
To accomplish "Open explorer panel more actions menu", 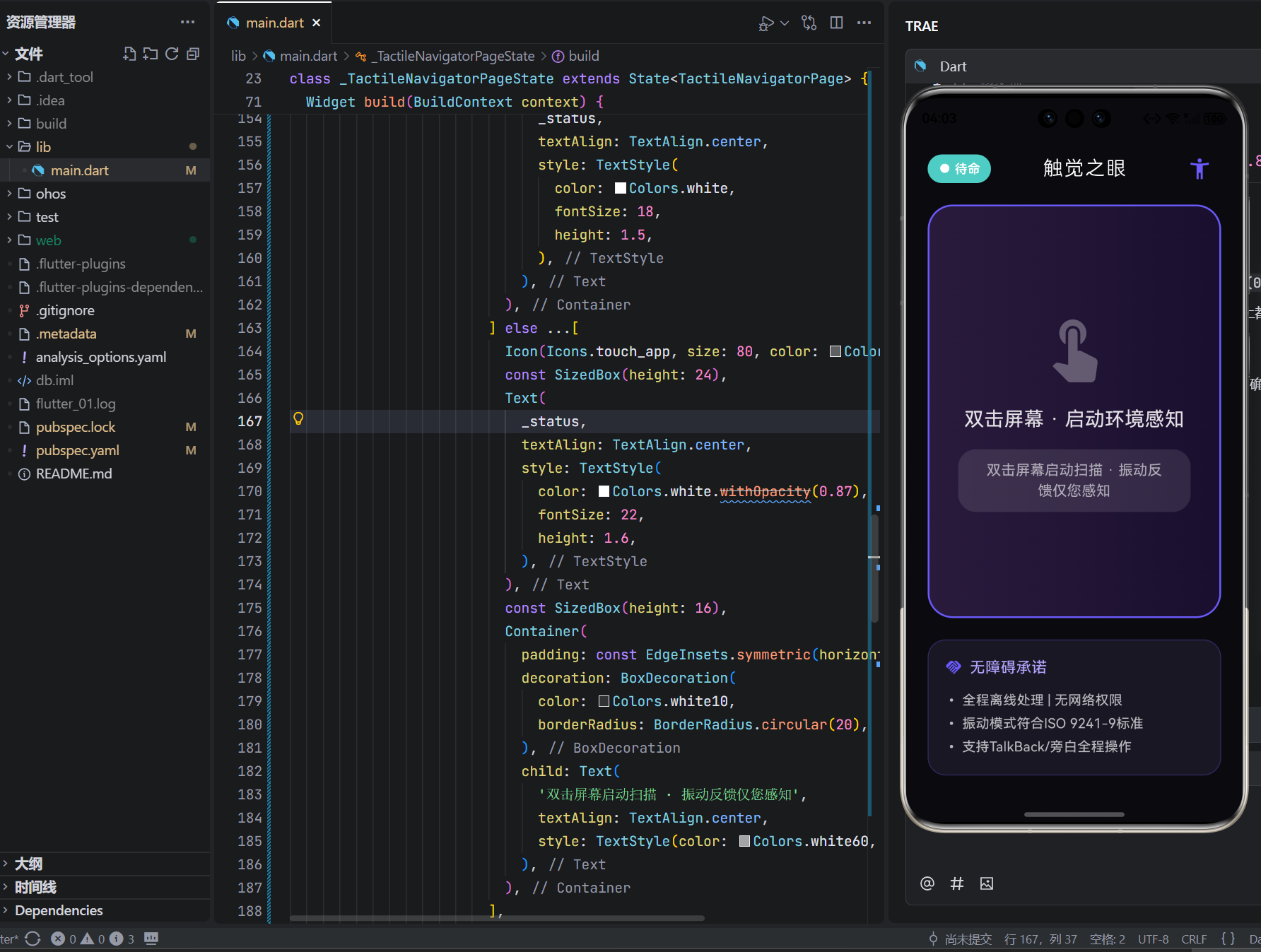I will (x=187, y=22).
